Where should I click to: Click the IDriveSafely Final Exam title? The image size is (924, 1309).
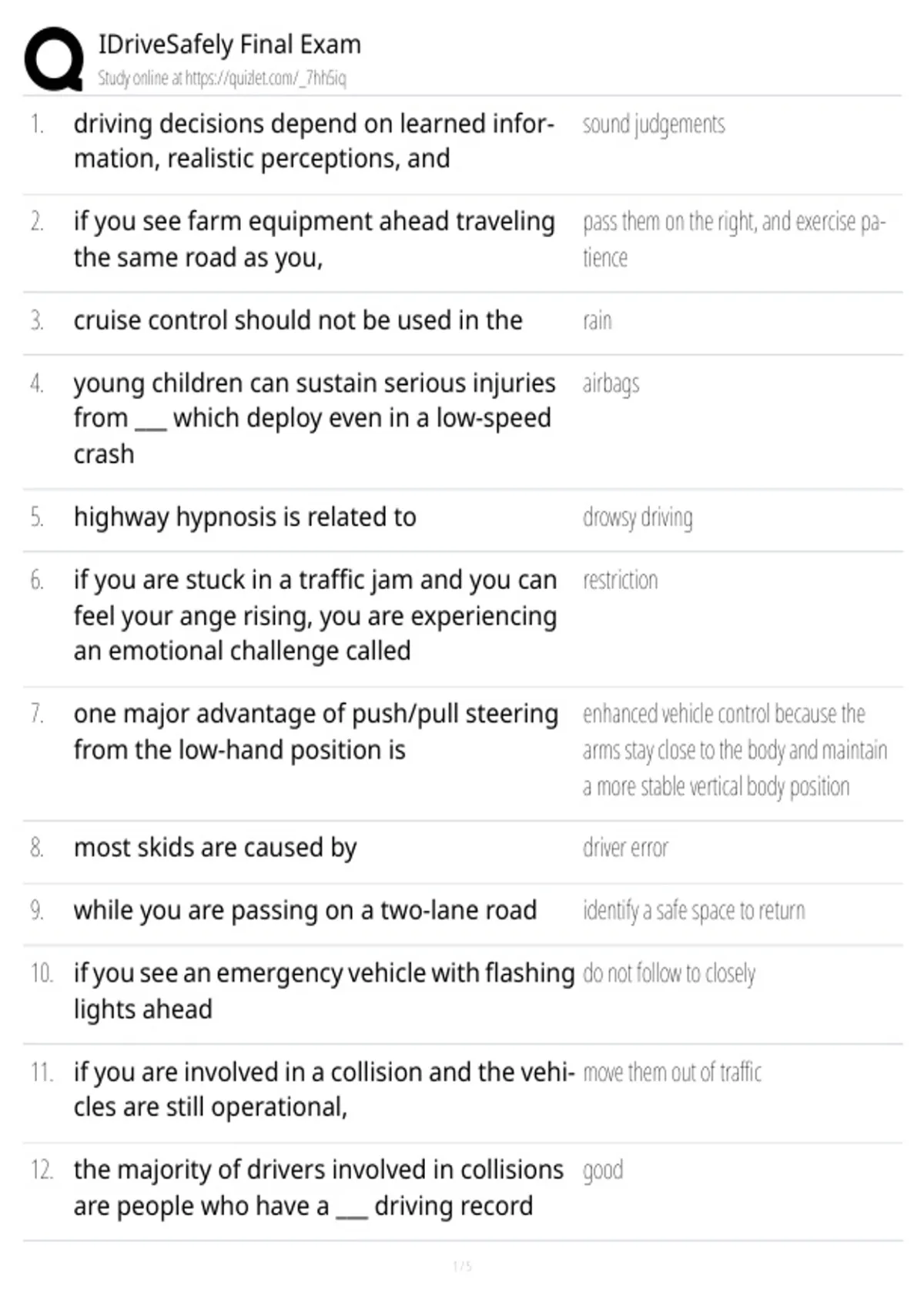point(229,44)
